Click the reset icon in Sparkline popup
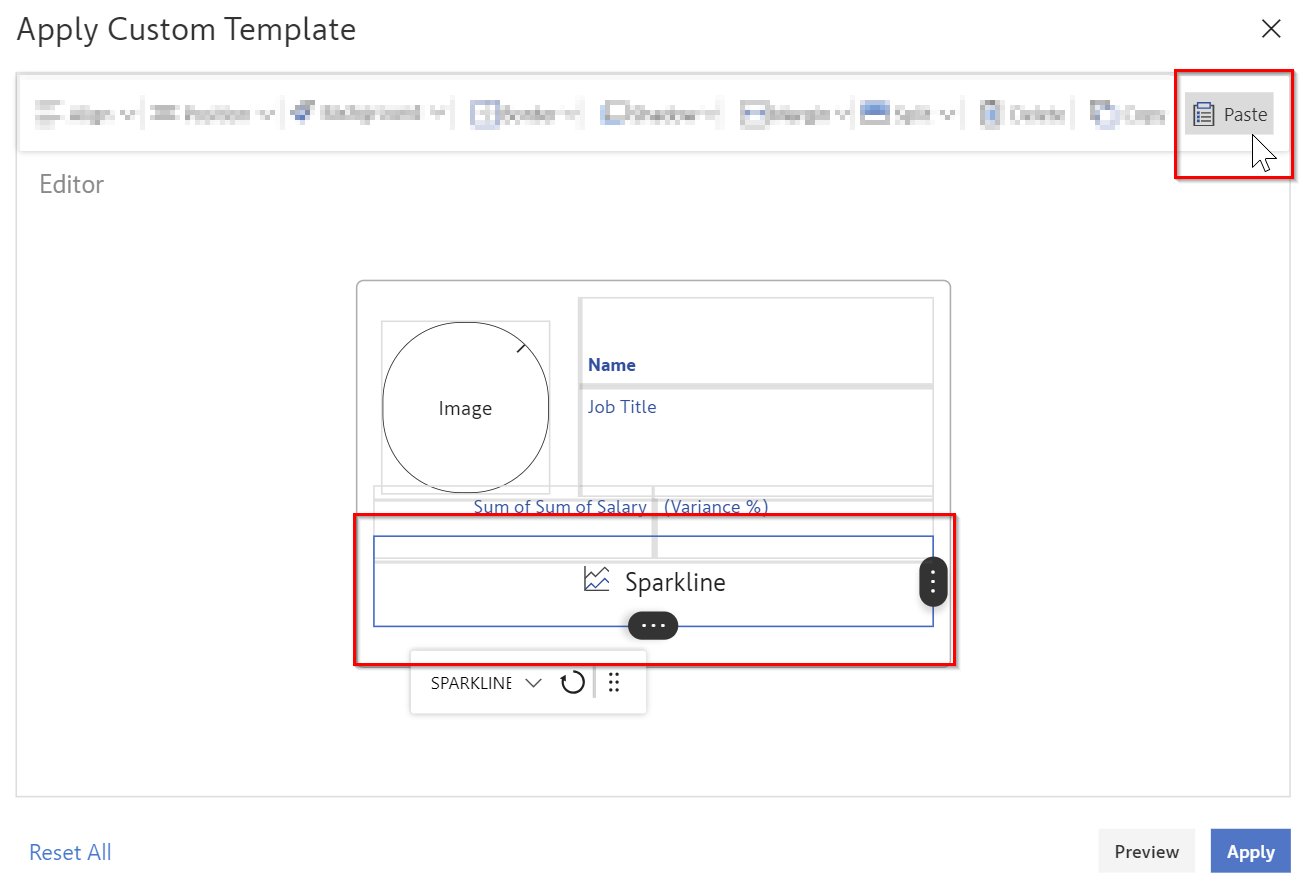Image resolution: width=1303 pixels, height=886 pixels. click(x=572, y=683)
